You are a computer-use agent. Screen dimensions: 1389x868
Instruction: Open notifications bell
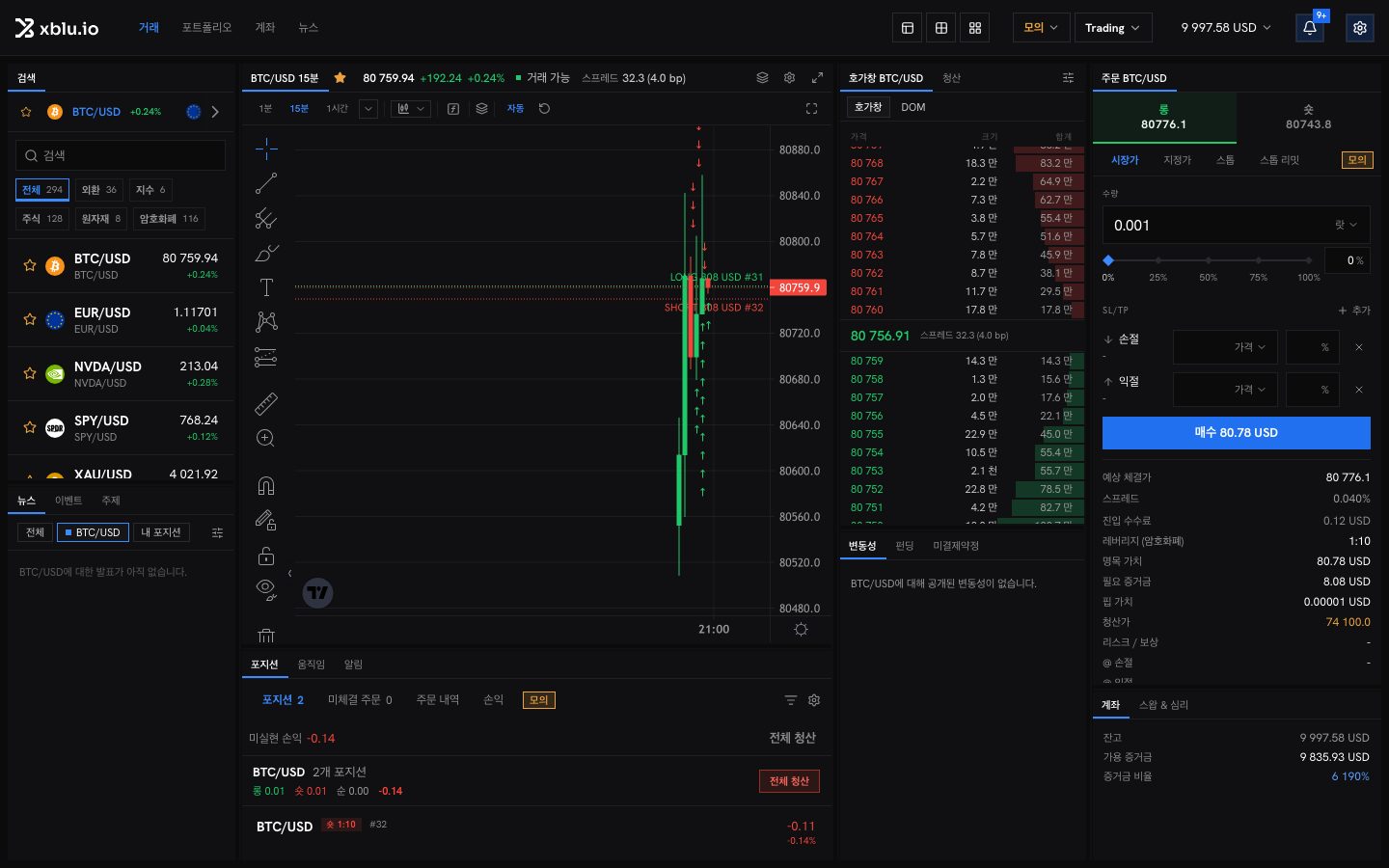[1310, 28]
